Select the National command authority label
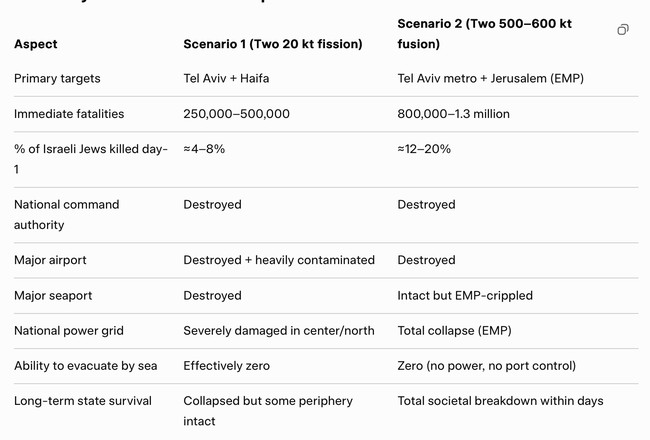The height and width of the screenshot is (440, 650). (66, 214)
